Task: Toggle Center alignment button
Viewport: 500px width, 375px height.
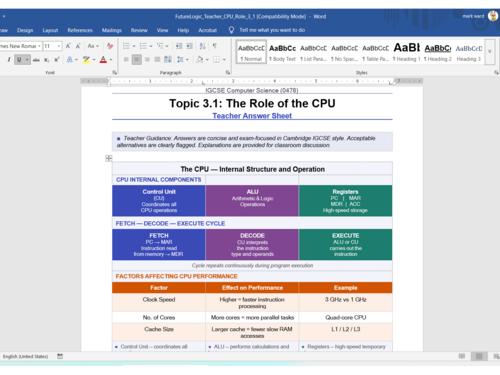Action: point(136,60)
